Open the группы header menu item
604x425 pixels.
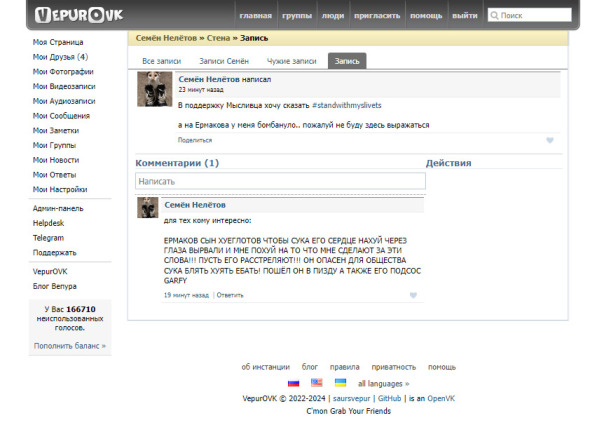[297, 16]
